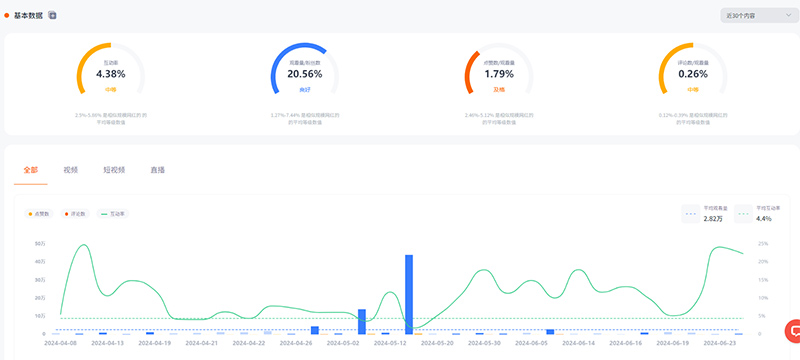Click the 2024-04-08 axis date
This screenshot has width=800, height=360.
coord(61,343)
